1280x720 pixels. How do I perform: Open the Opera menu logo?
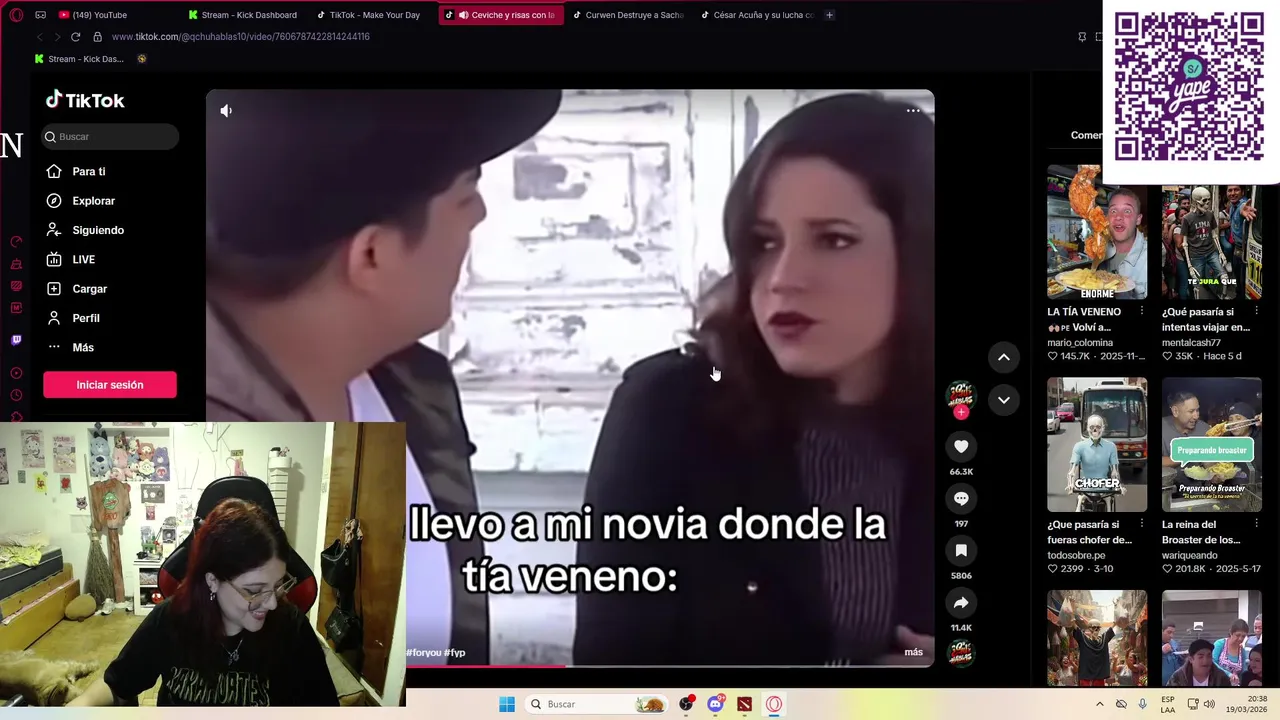tap(16, 15)
